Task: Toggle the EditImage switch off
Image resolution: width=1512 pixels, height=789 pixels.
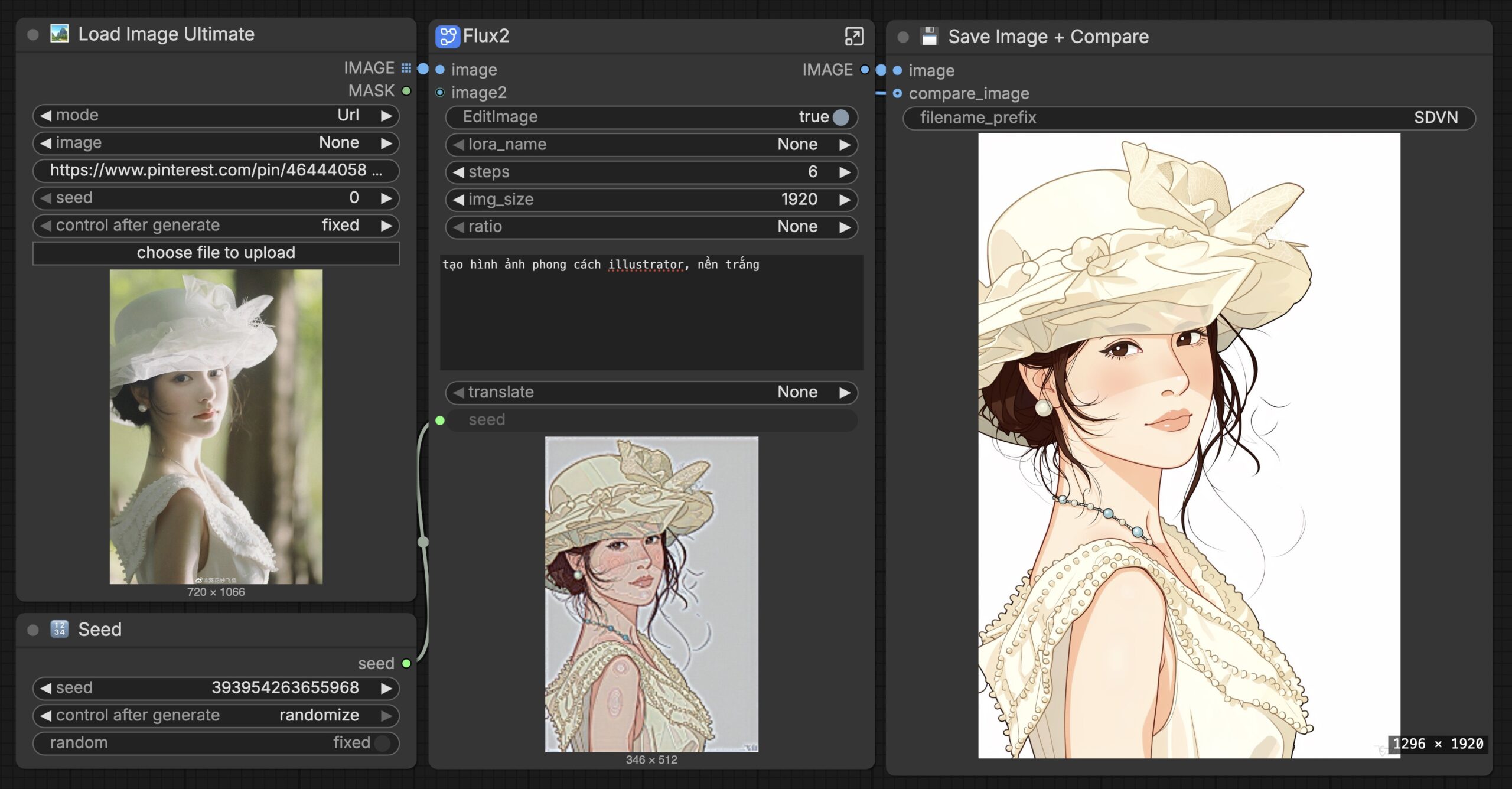Action: 840,117
